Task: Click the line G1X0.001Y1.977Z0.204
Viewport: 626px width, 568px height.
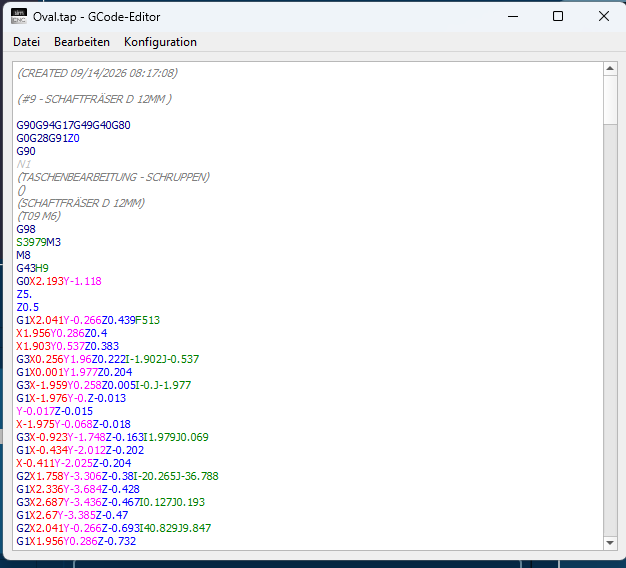Action: 74,372
